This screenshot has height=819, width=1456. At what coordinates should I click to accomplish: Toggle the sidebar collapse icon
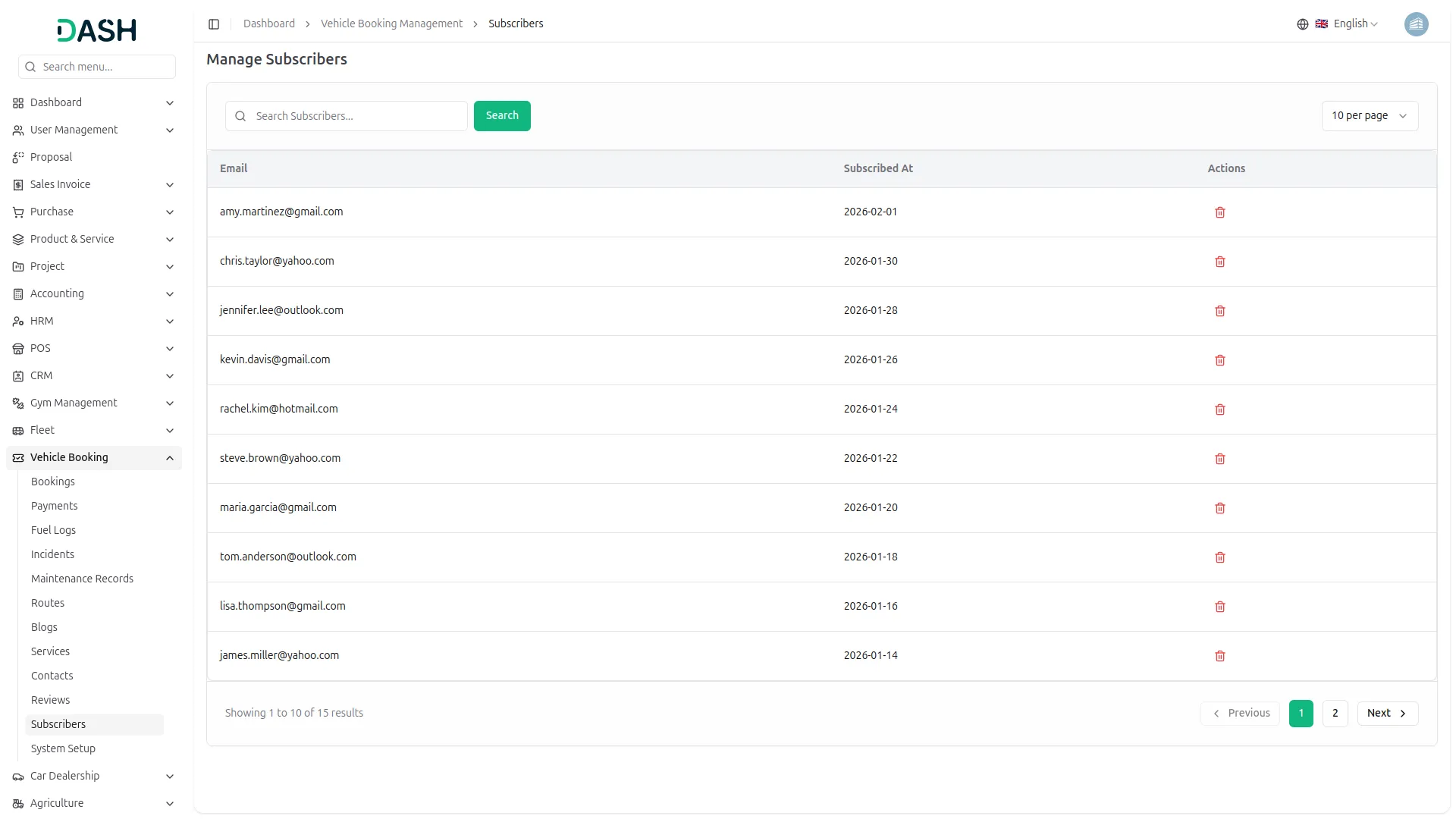214,24
